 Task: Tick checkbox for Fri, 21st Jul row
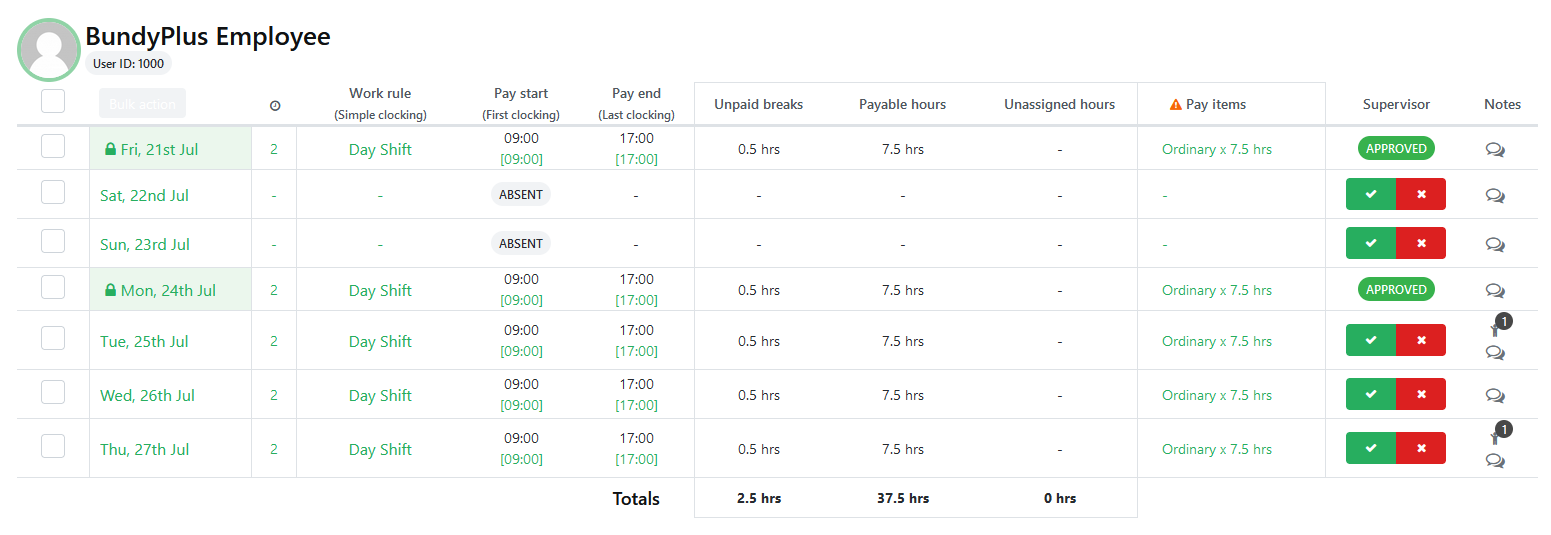53,147
